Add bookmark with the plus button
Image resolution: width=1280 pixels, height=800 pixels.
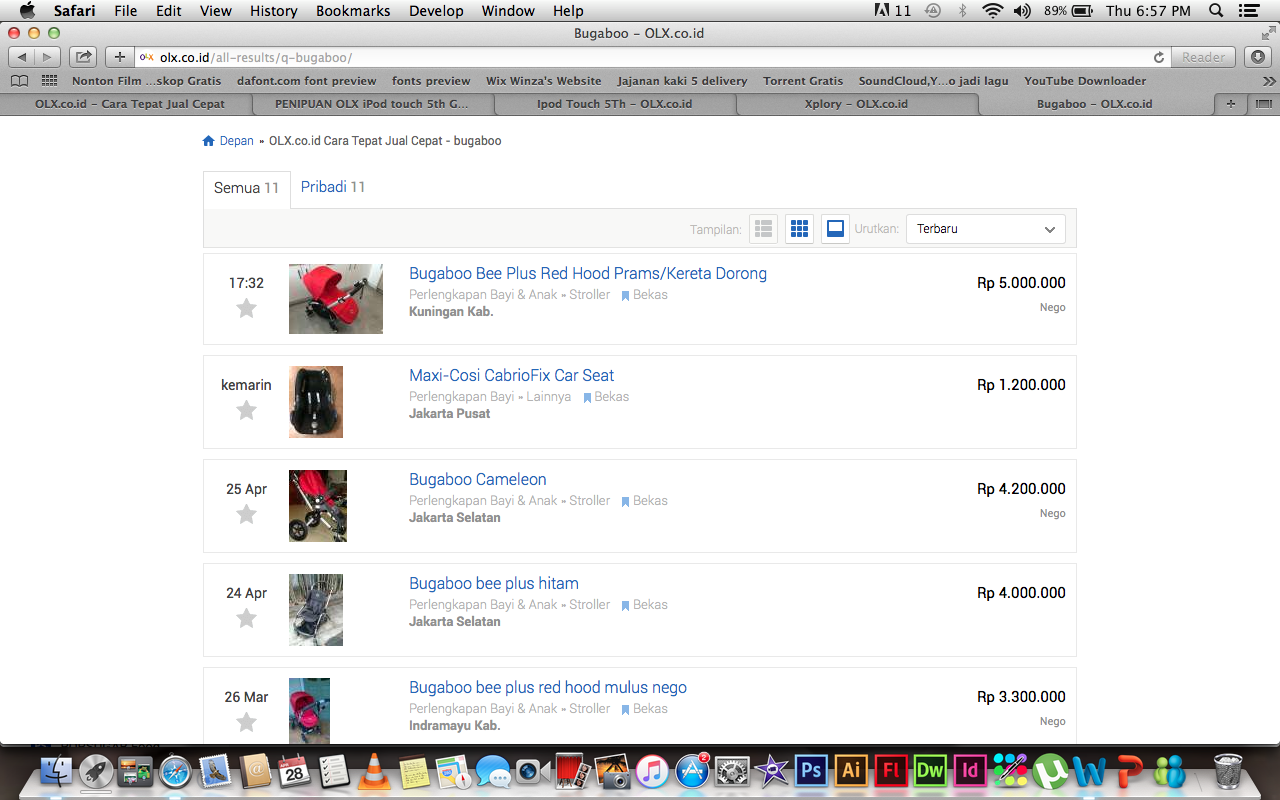[119, 58]
